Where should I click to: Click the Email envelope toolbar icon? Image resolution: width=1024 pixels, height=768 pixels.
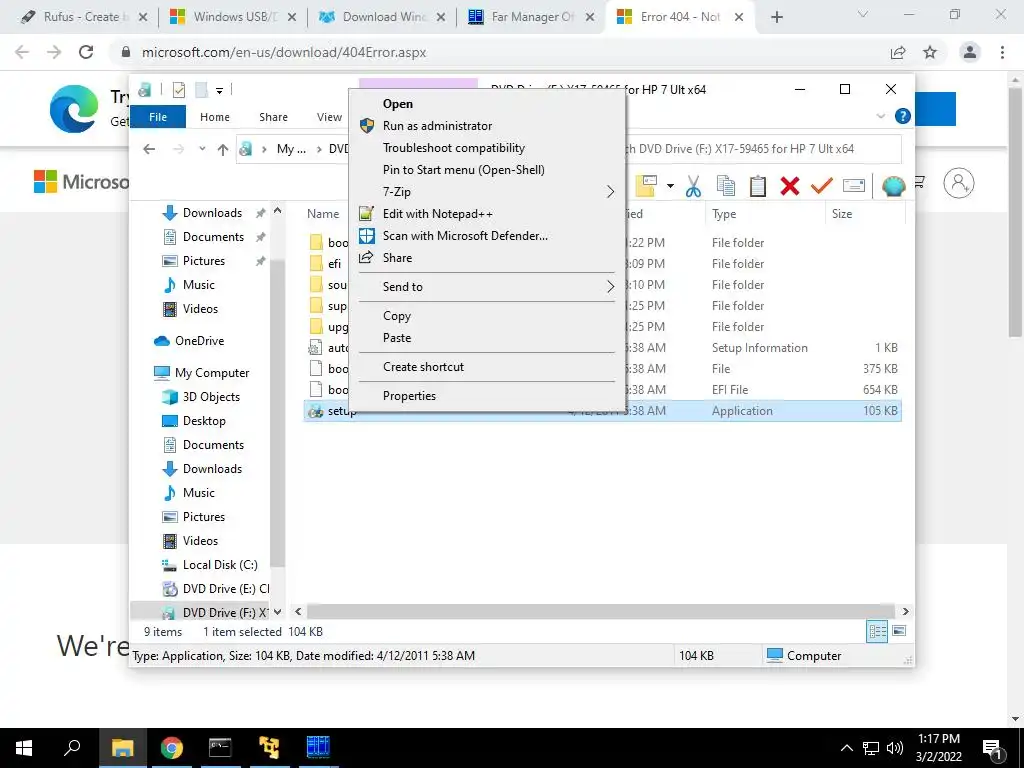click(854, 186)
